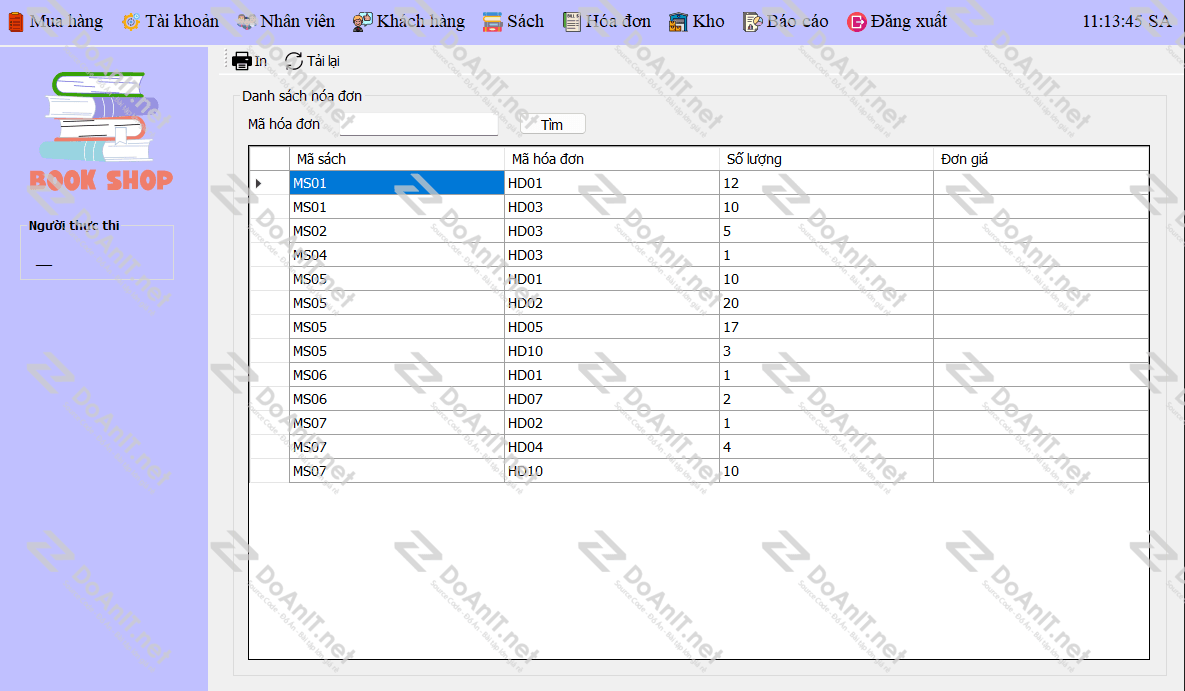
Task: Select the MS06 cell in HD01 row
Action: coord(397,375)
